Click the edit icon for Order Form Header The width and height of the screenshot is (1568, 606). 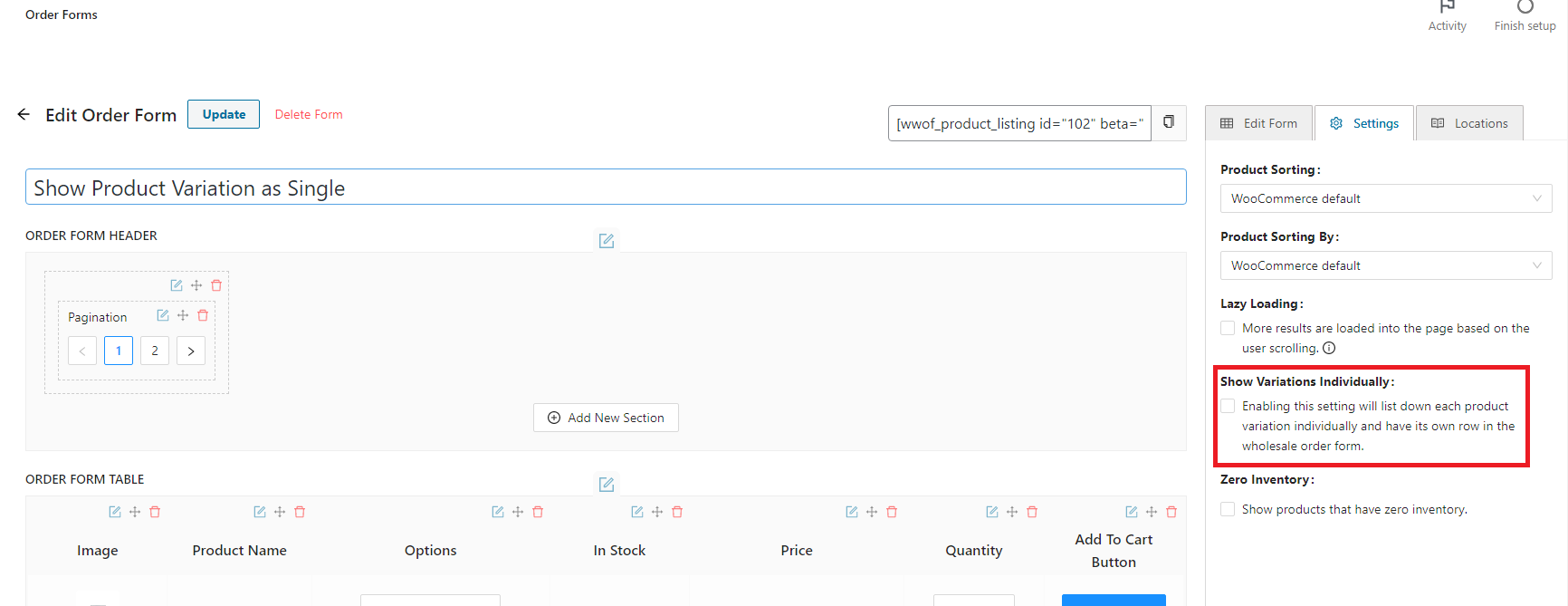pos(607,241)
